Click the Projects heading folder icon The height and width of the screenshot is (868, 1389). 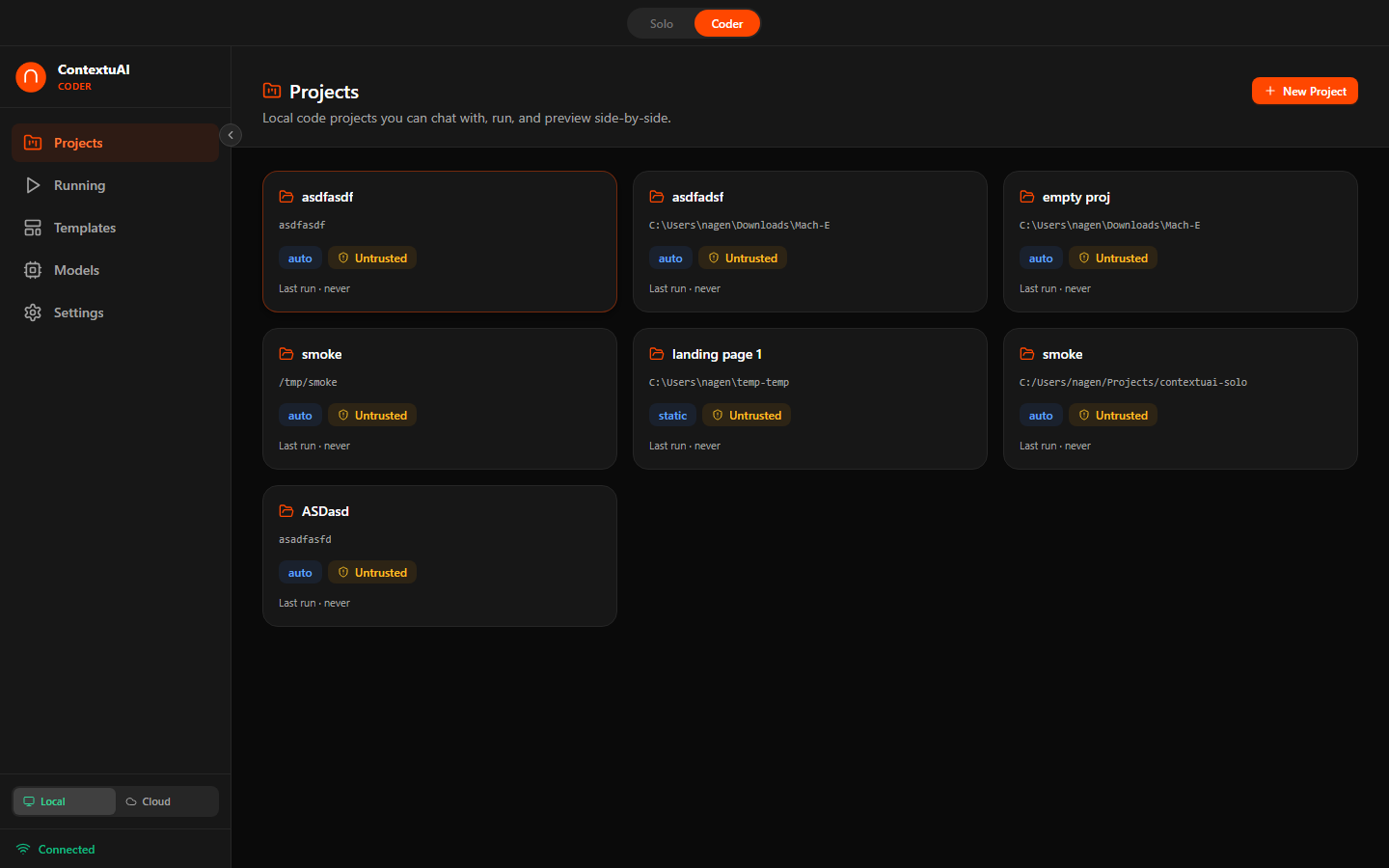(272, 91)
